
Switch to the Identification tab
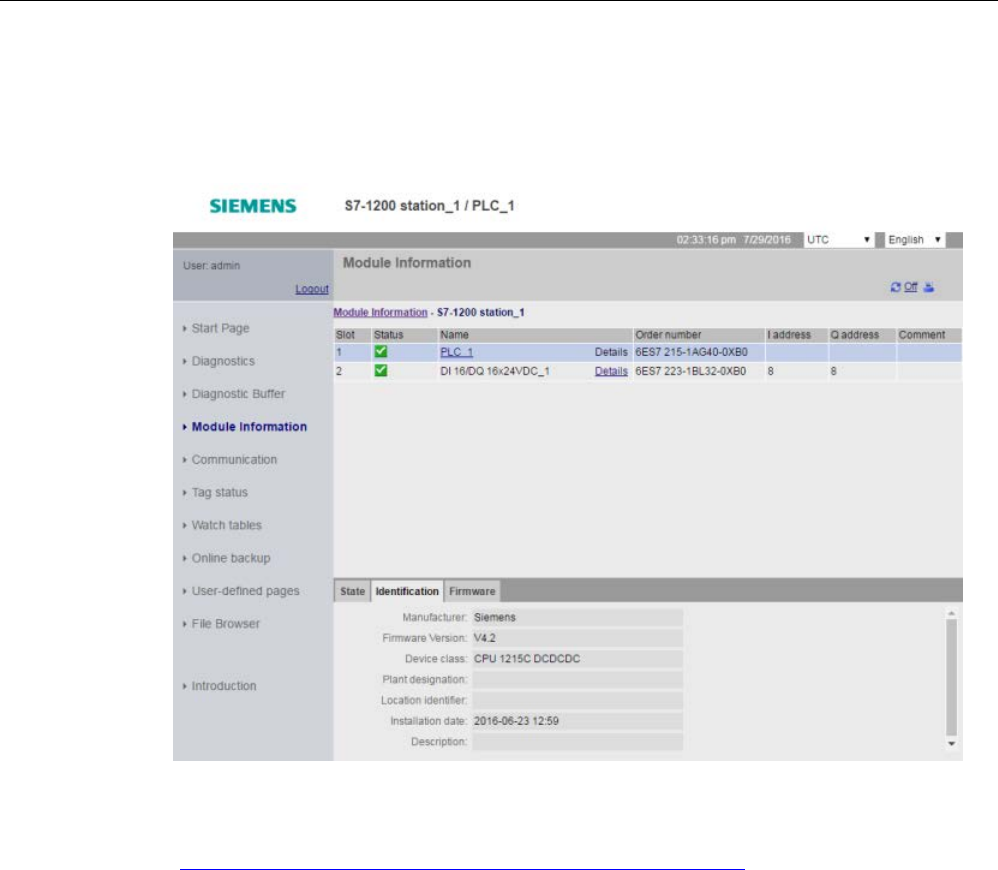[x=407, y=591]
